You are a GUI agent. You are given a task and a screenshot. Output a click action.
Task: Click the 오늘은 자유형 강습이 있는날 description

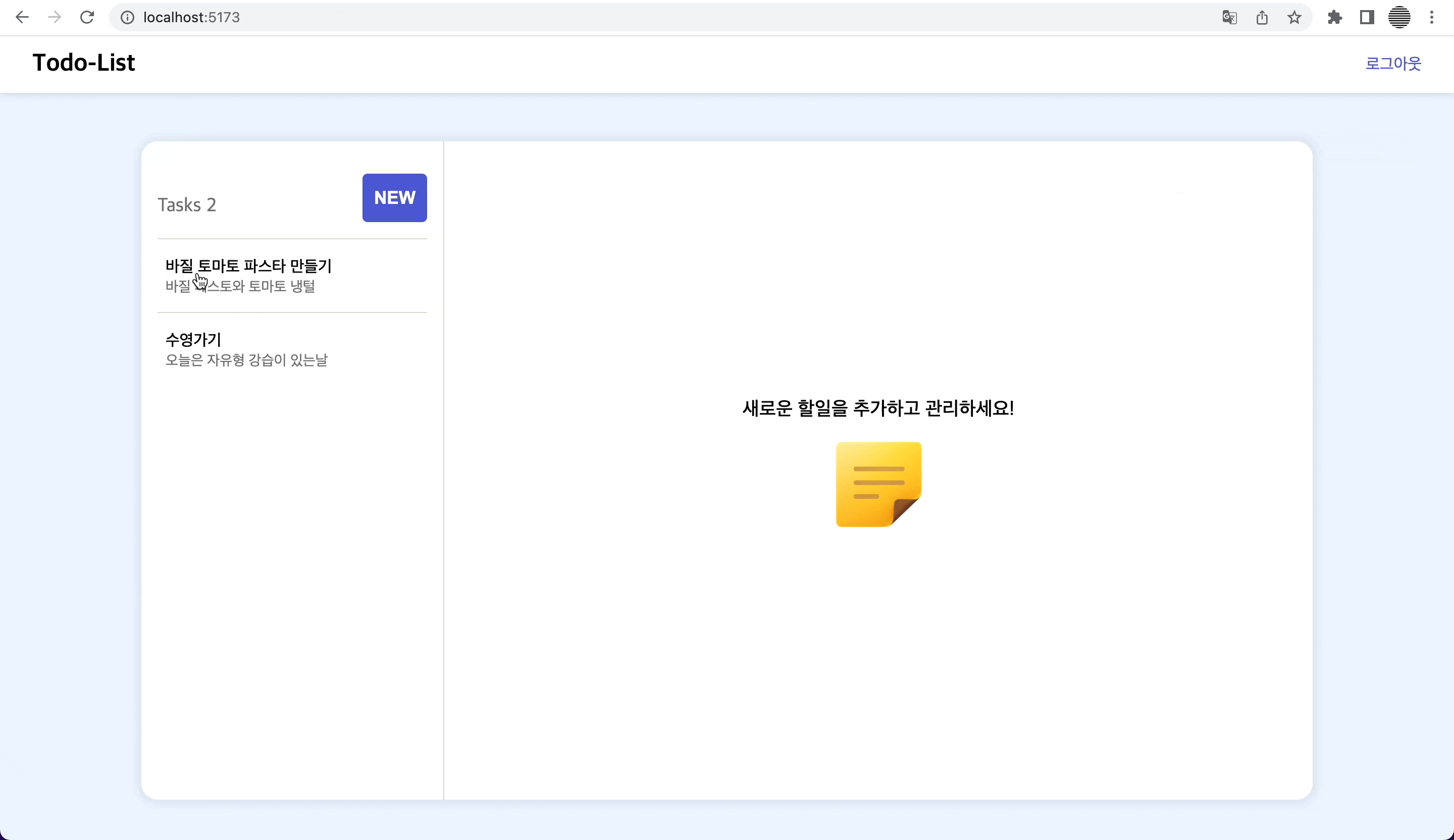click(x=246, y=360)
